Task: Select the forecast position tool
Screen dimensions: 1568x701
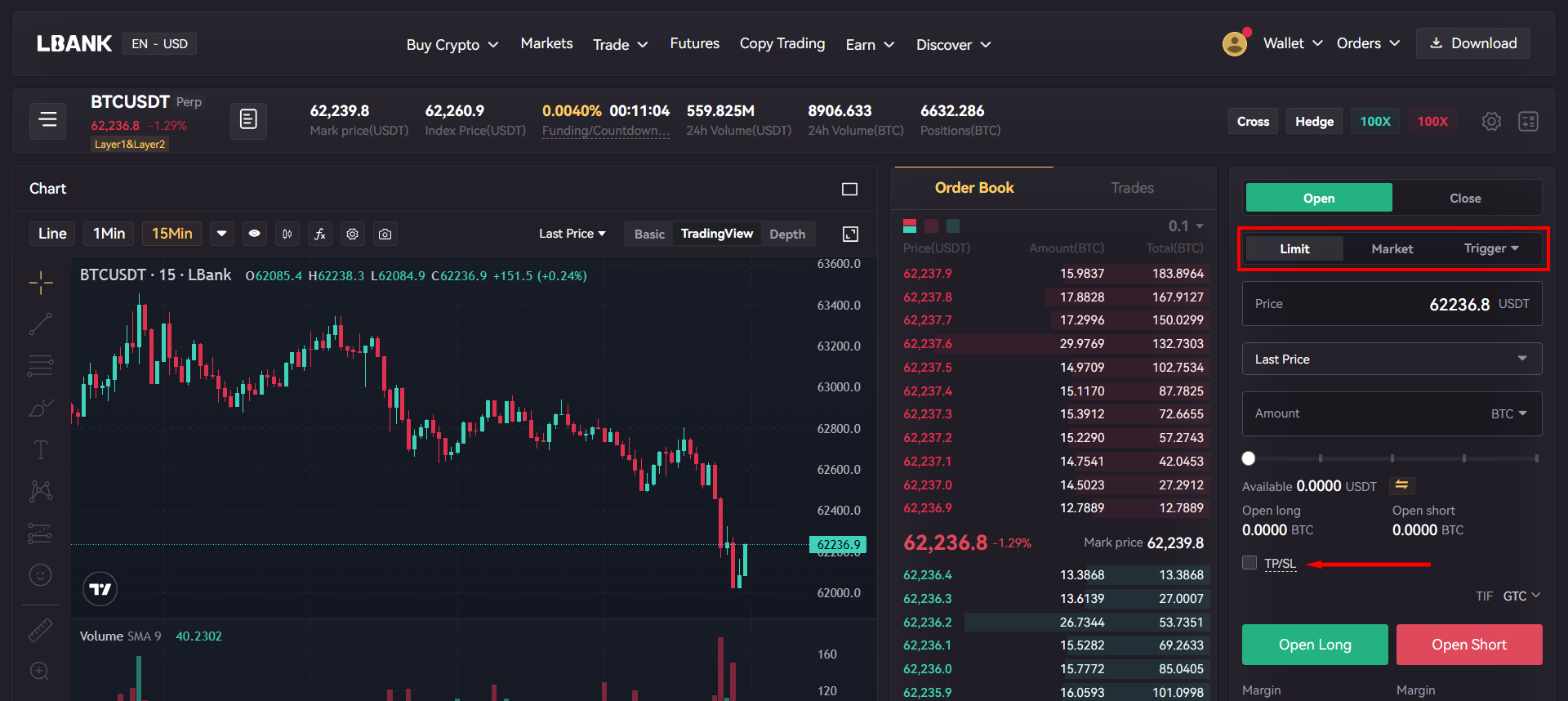Action: point(40,533)
